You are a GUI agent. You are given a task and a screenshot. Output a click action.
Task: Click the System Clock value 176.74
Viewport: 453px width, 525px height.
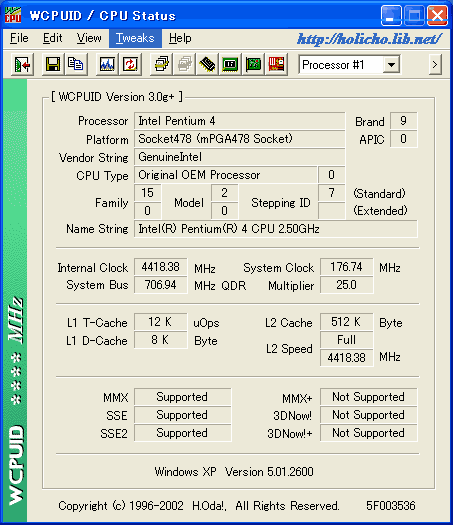(x=347, y=267)
